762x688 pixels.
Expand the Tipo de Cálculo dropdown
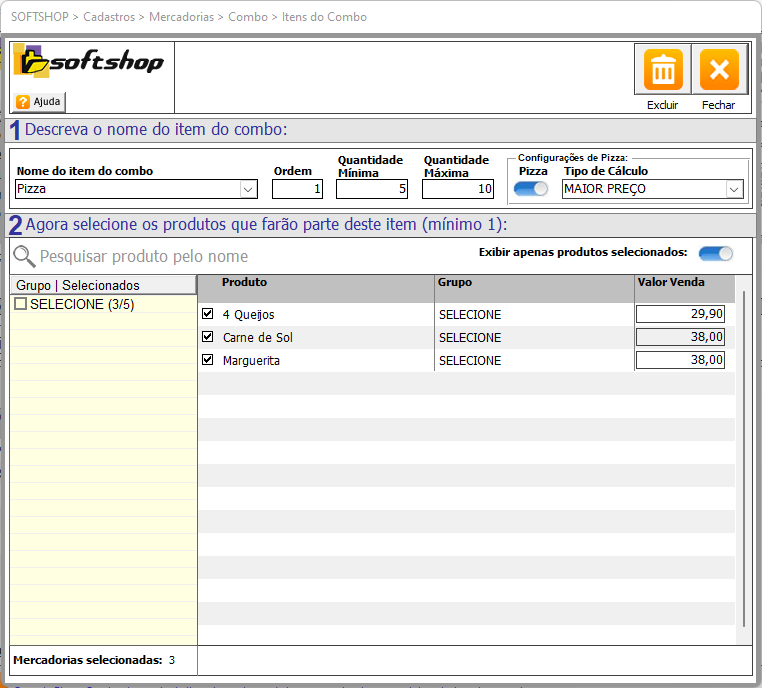[734, 189]
